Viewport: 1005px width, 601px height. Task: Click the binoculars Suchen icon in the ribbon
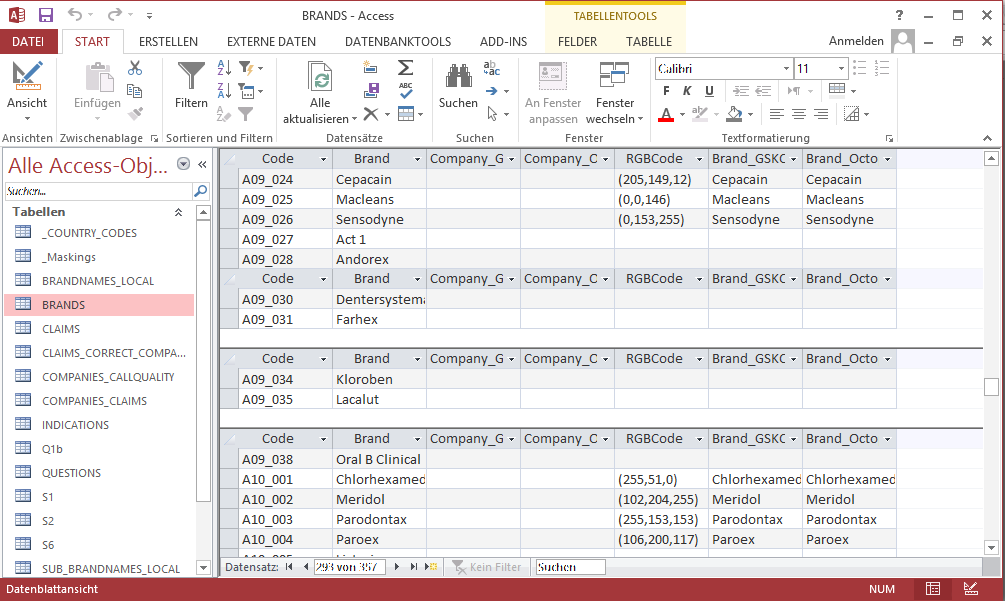[x=458, y=77]
